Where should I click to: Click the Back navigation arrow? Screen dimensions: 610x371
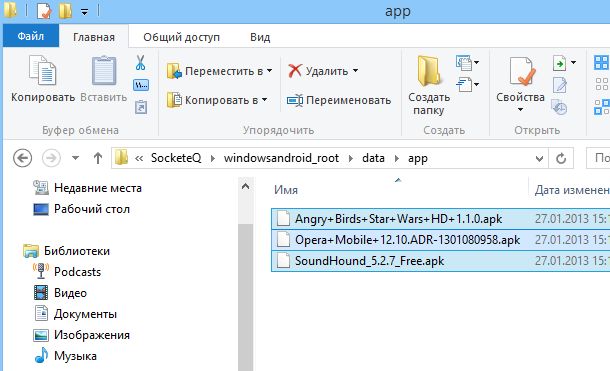pyautogui.click(x=22, y=158)
